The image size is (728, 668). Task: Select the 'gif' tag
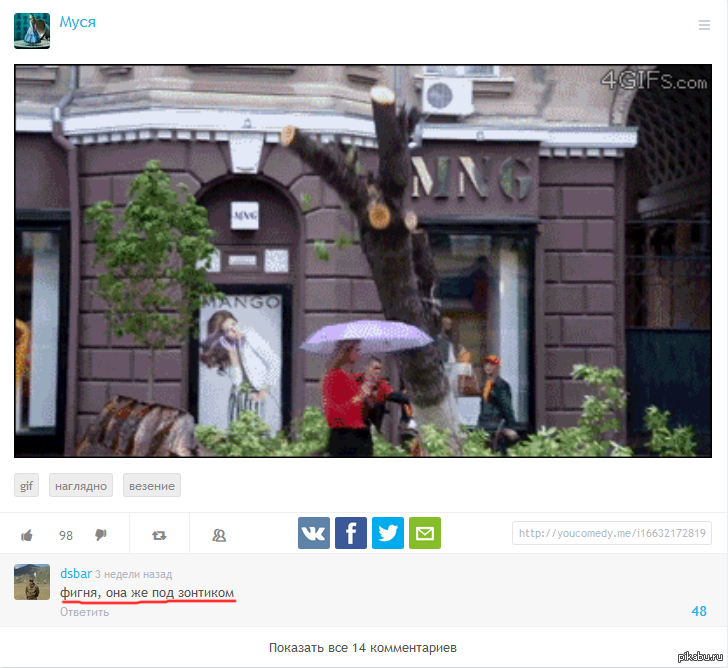pos(26,486)
